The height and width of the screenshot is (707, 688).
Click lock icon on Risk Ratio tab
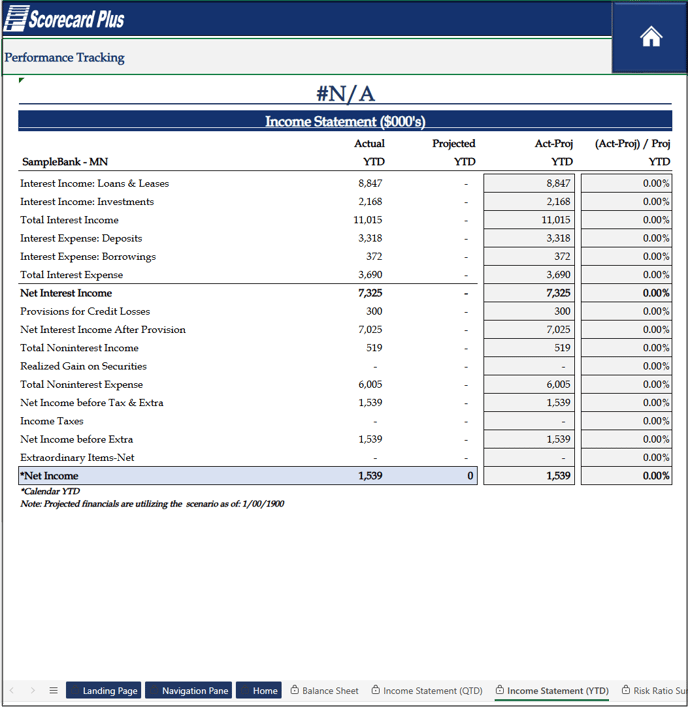coord(626,689)
